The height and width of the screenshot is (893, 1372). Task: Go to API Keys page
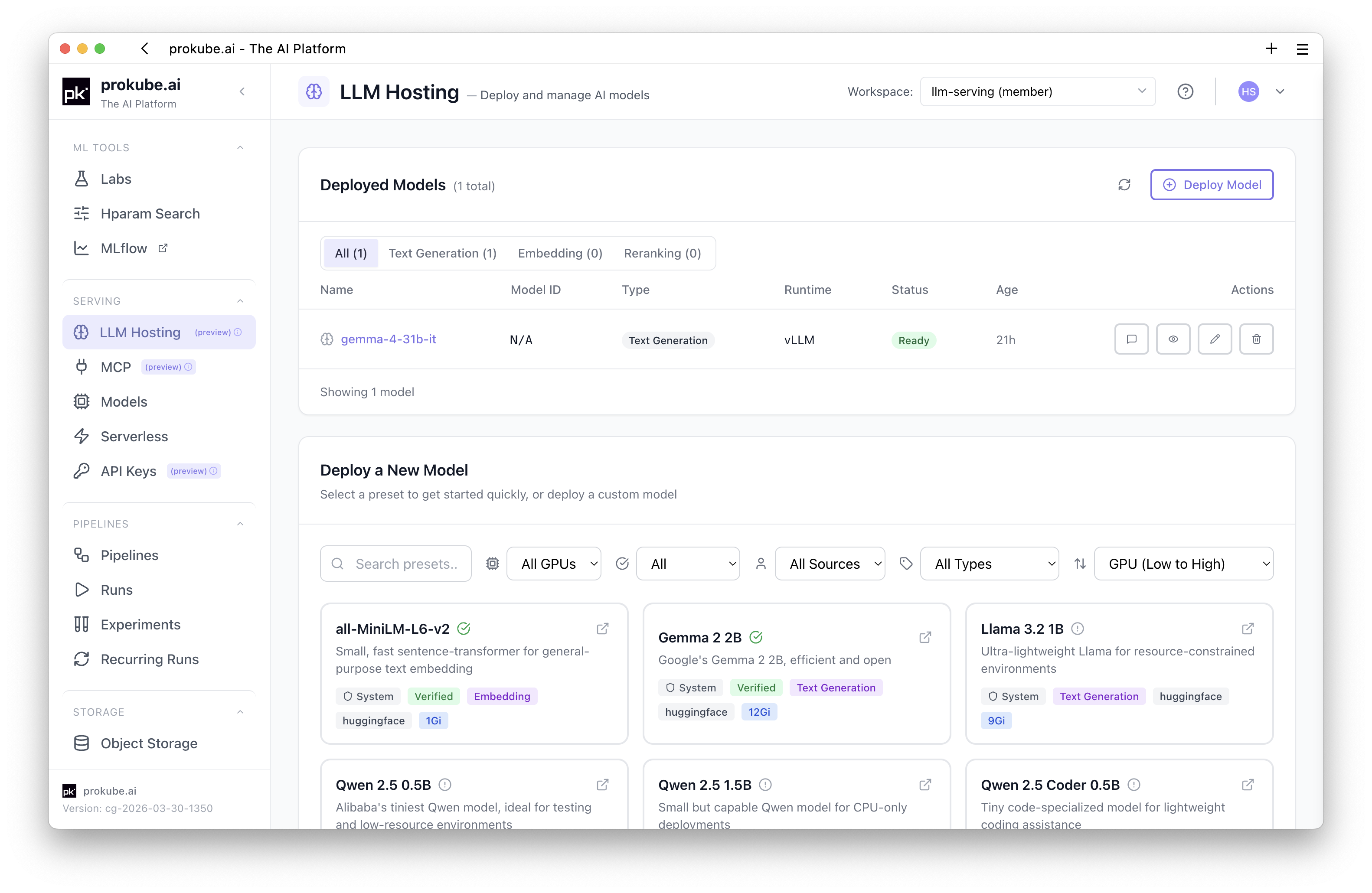click(159, 471)
